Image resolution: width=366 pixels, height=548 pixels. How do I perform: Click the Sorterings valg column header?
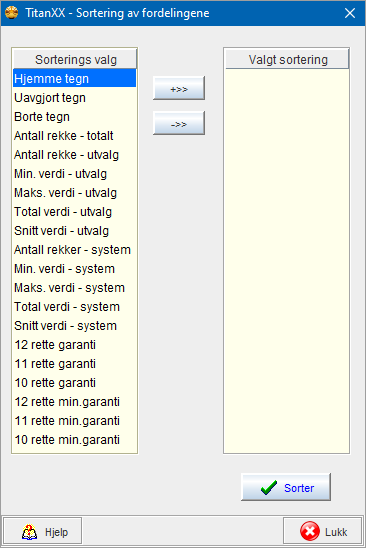(x=75, y=59)
